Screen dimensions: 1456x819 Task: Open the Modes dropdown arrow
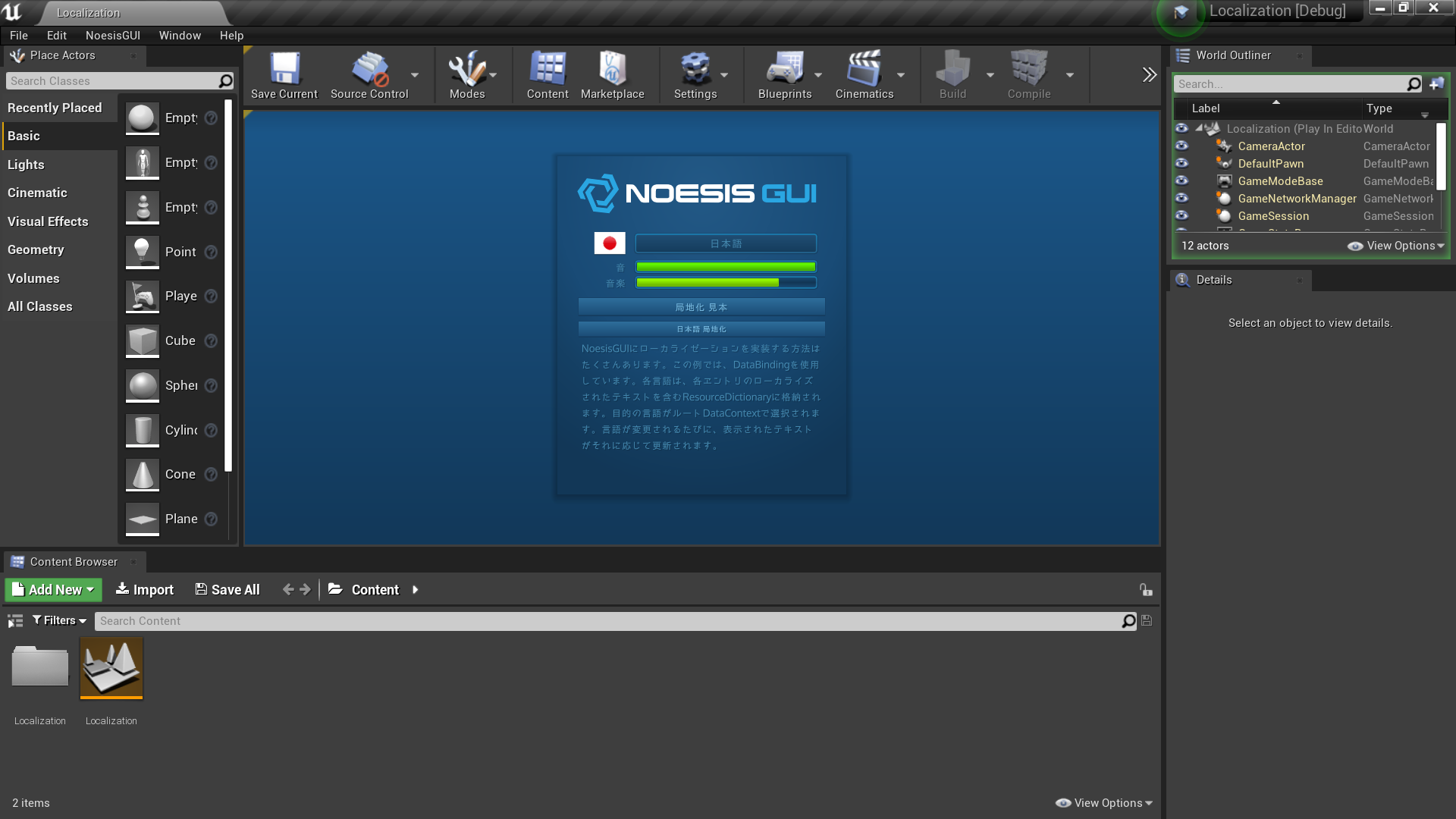493,75
